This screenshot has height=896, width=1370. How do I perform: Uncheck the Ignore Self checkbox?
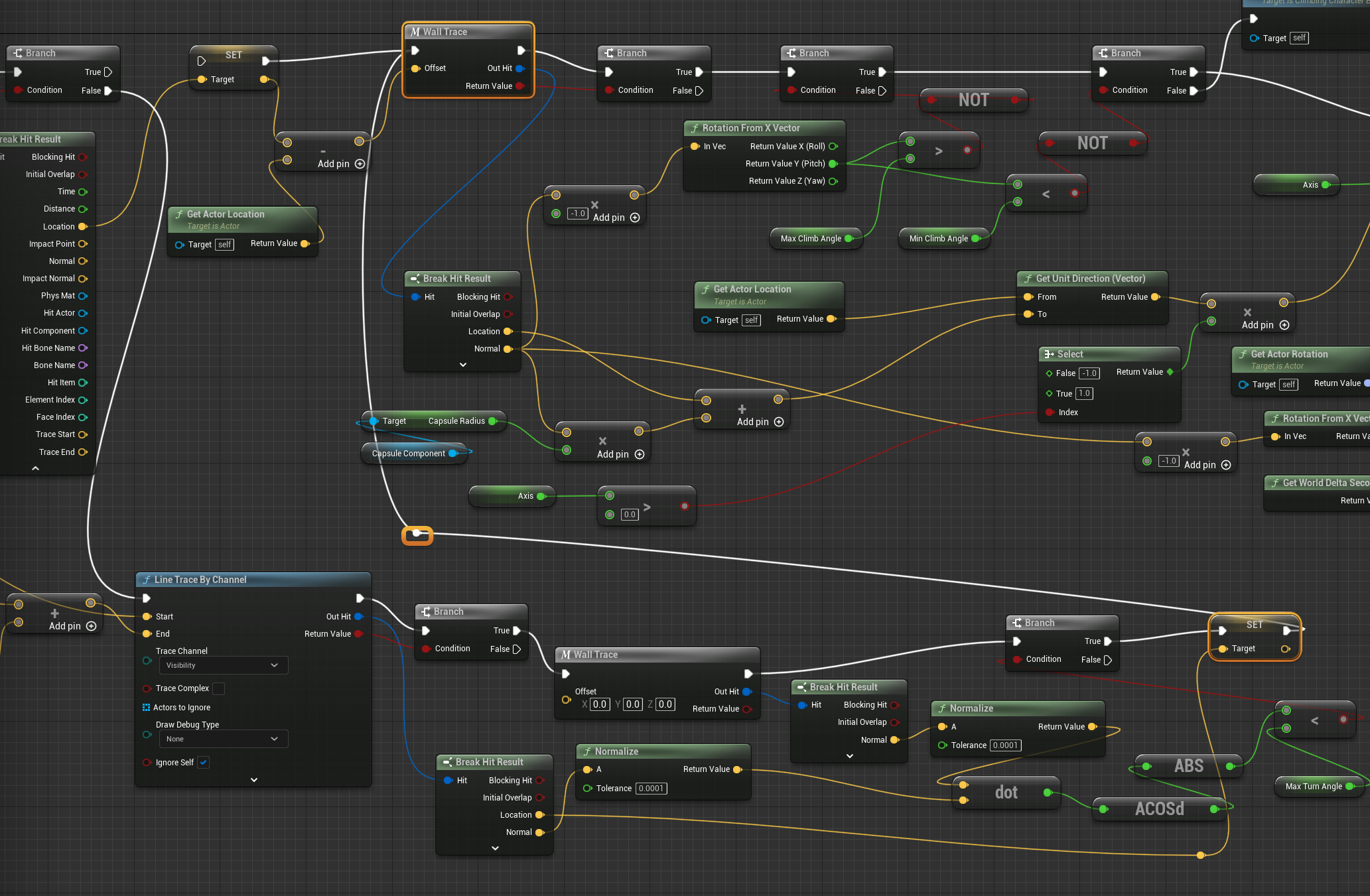tap(204, 763)
